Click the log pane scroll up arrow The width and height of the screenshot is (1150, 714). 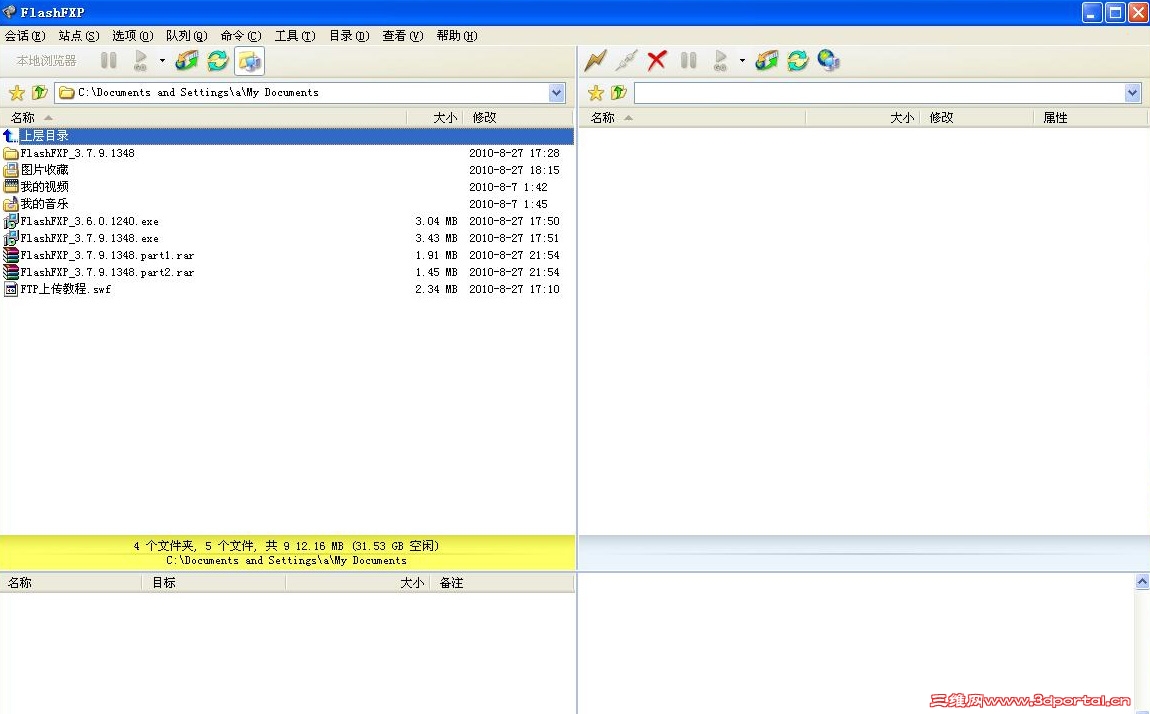click(1142, 581)
